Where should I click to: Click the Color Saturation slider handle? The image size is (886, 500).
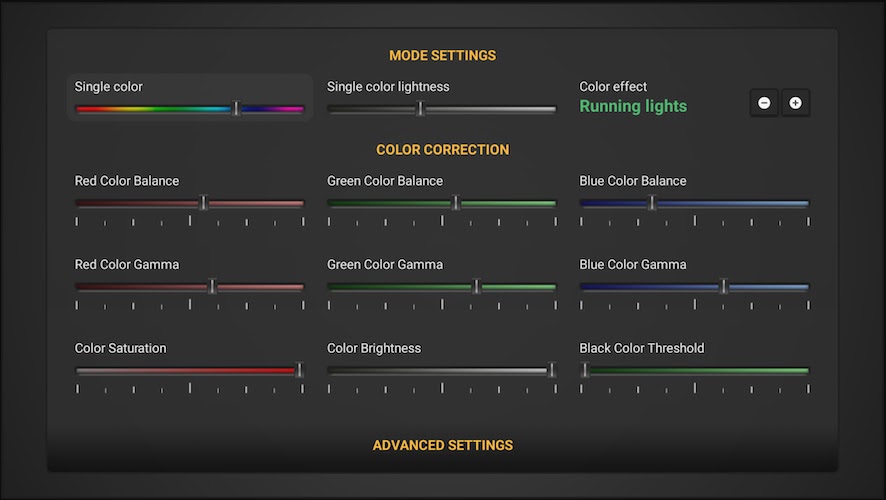point(299,370)
